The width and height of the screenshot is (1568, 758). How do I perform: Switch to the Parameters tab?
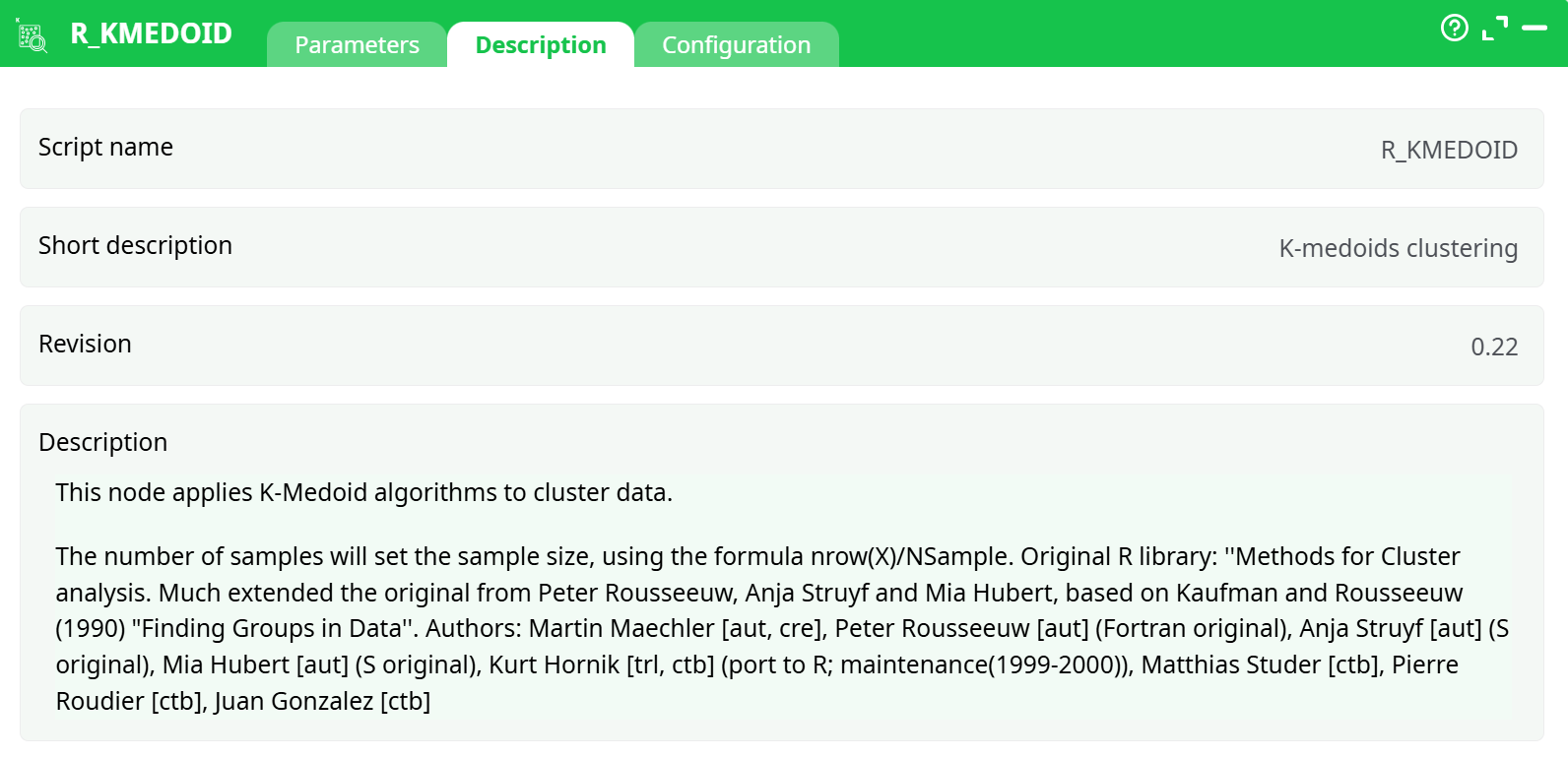(357, 45)
